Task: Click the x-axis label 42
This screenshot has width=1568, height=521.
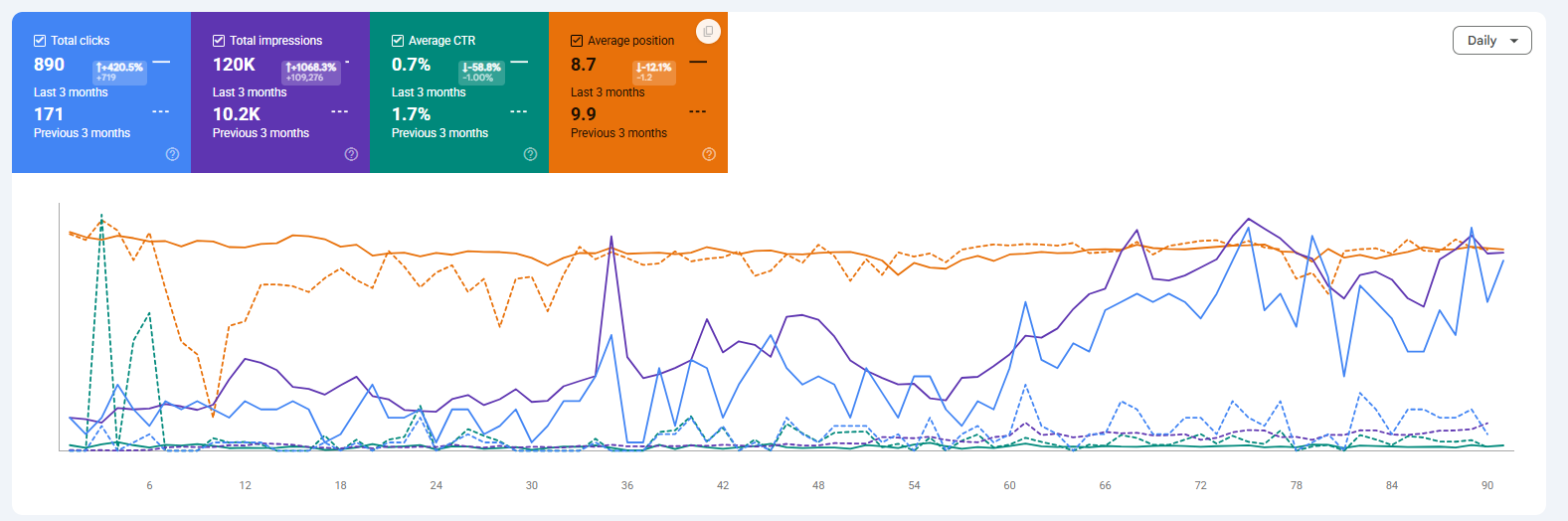Action: [723, 485]
